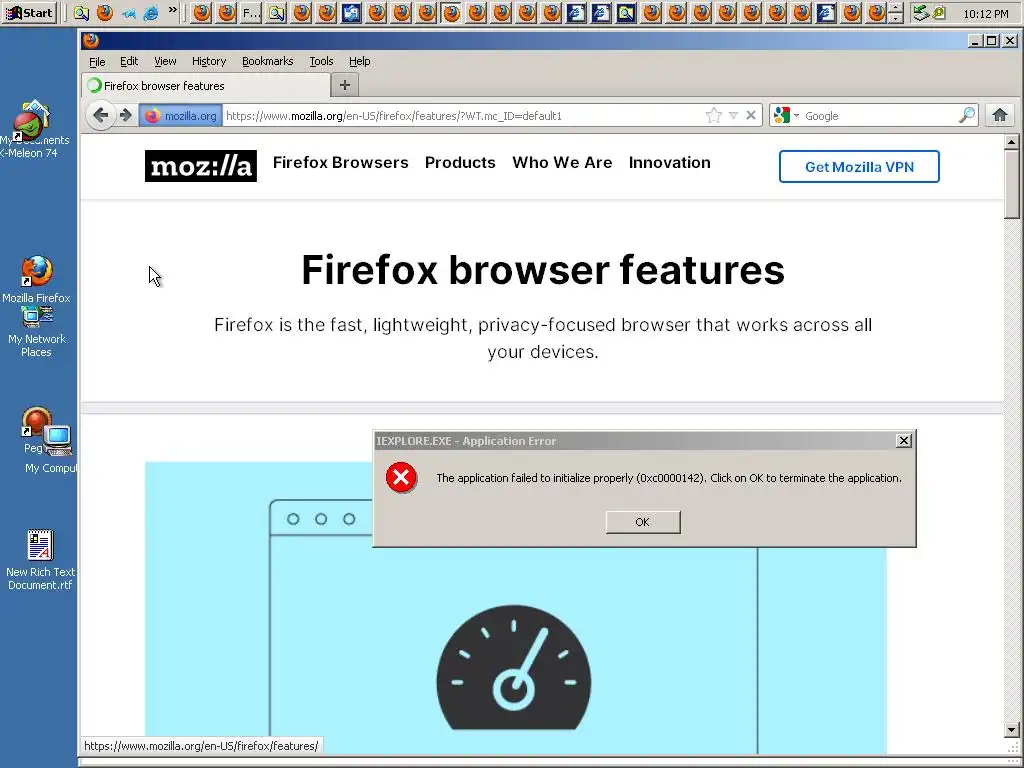1024x768 pixels.
Task: Click Get Mozilla VPN button
Action: click(859, 167)
